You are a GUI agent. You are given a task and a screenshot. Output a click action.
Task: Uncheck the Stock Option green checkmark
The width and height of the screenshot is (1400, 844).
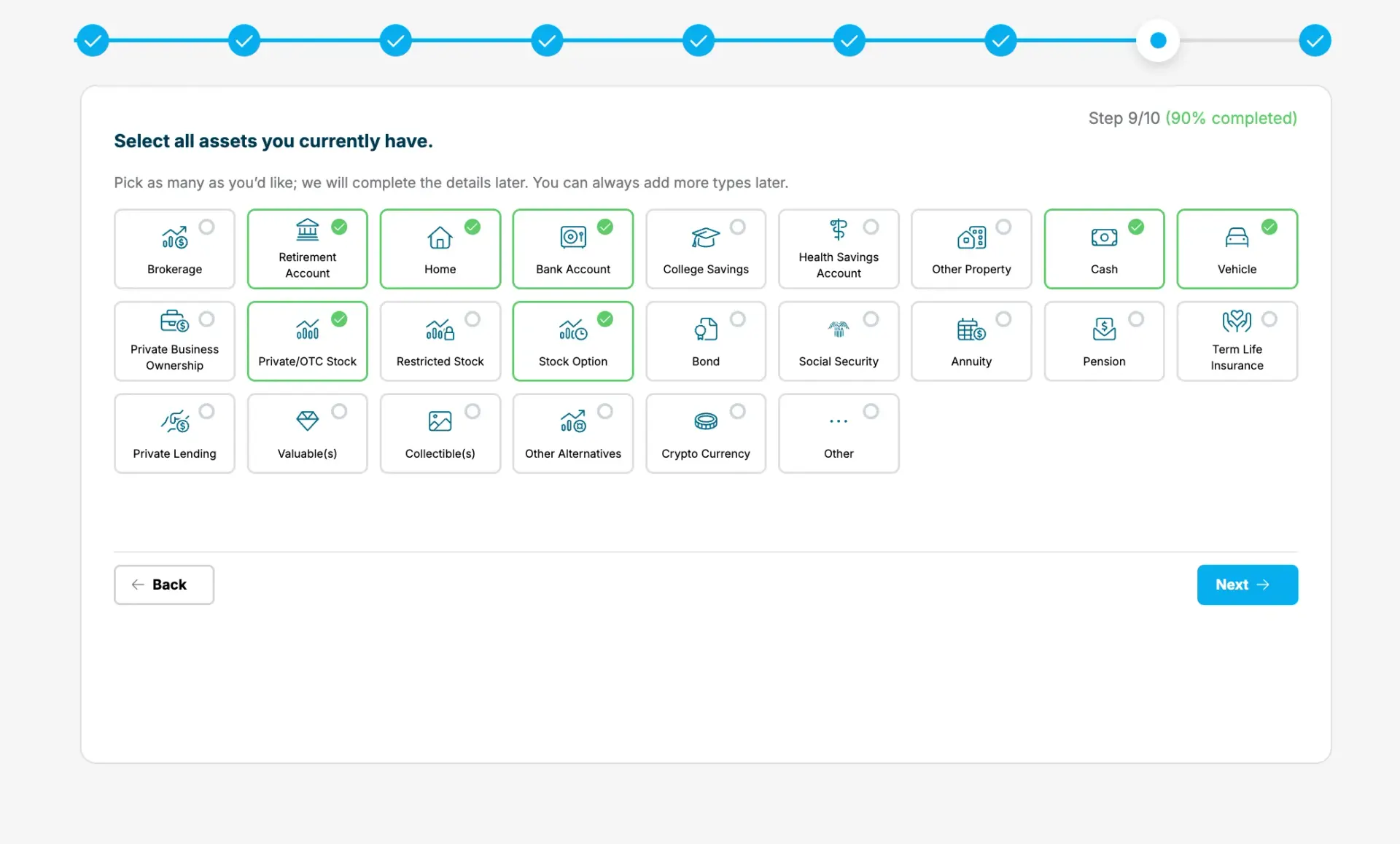[x=605, y=319]
